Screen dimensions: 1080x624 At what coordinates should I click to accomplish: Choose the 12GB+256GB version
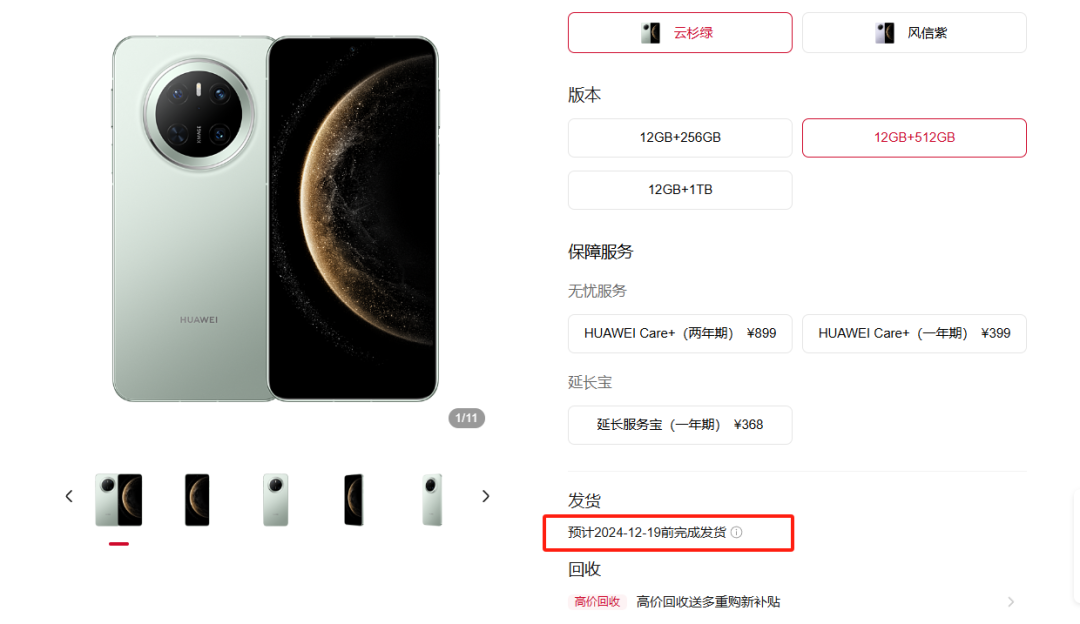click(x=680, y=138)
